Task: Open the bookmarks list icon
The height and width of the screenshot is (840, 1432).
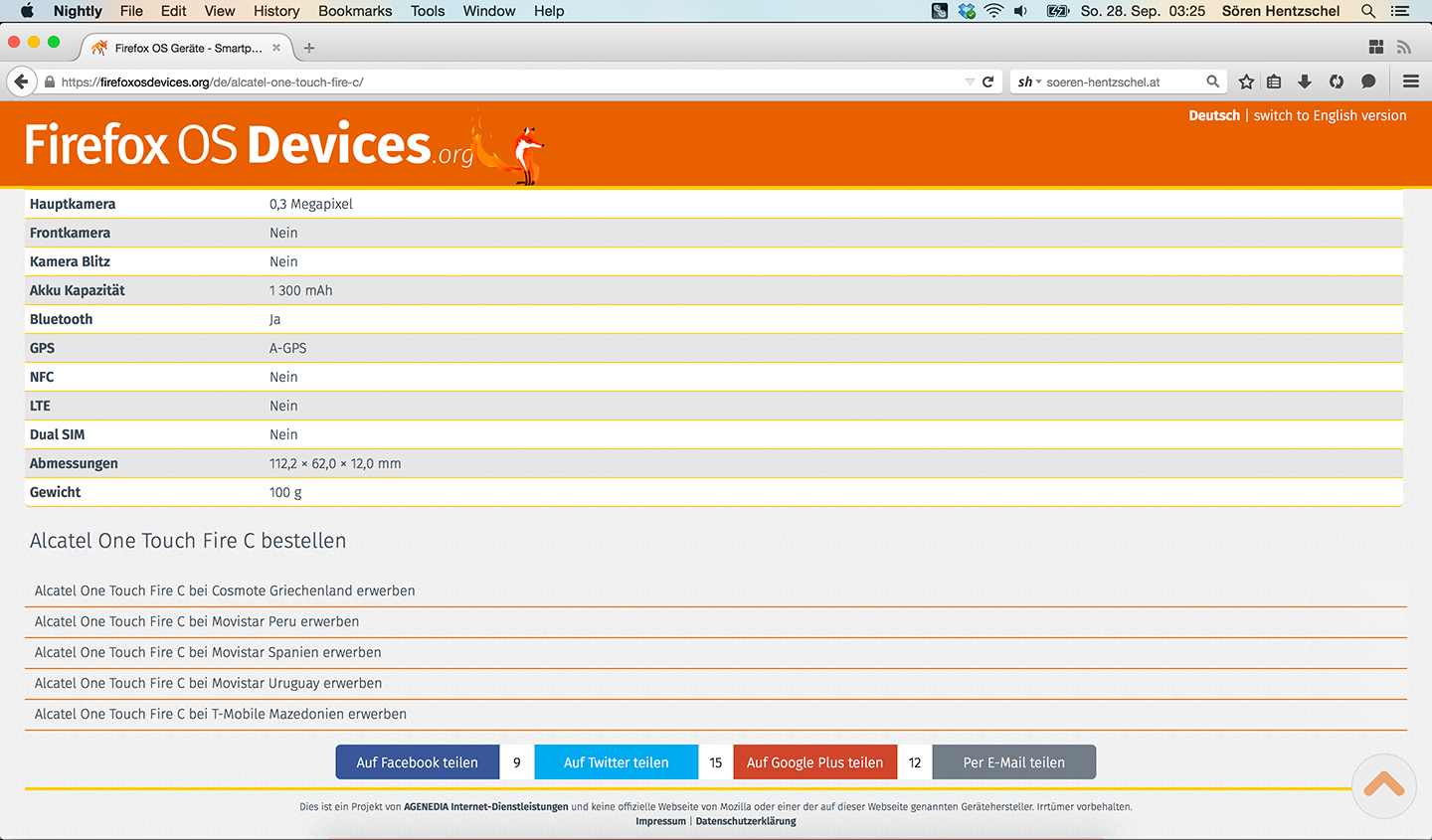Action: coord(1274,82)
